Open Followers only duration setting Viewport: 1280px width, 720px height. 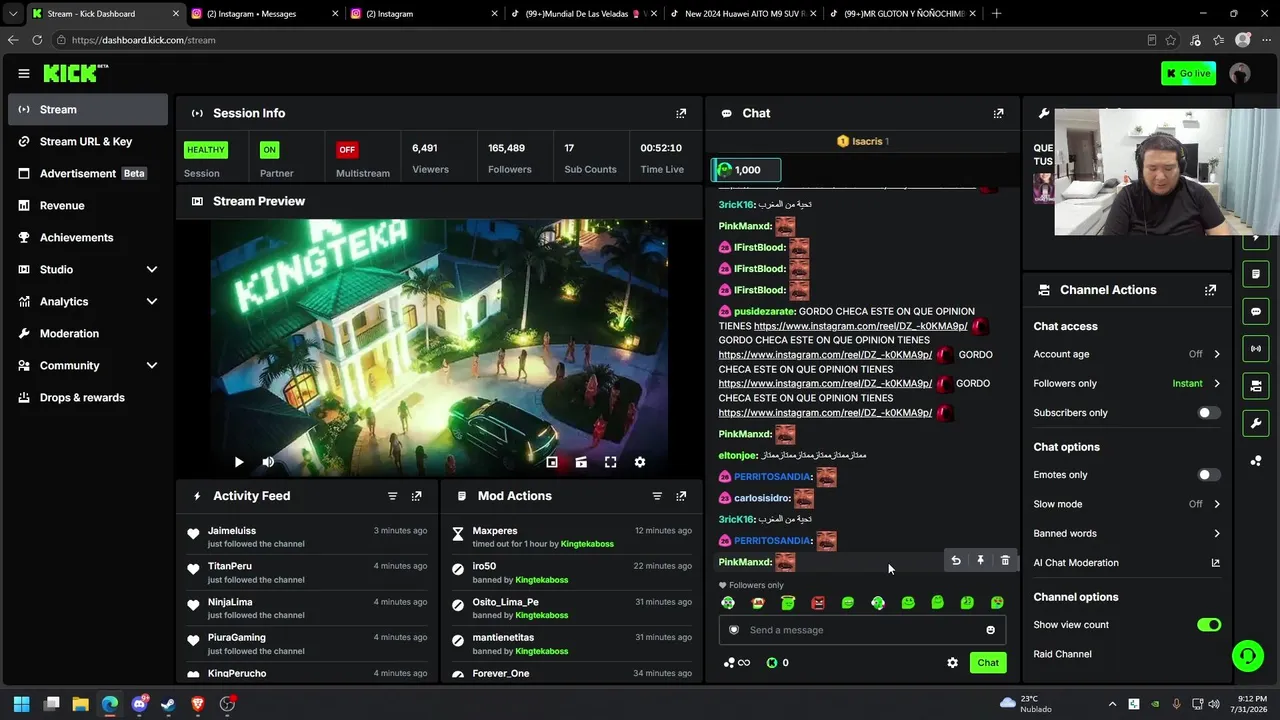pyautogui.click(x=1127, y=383)
